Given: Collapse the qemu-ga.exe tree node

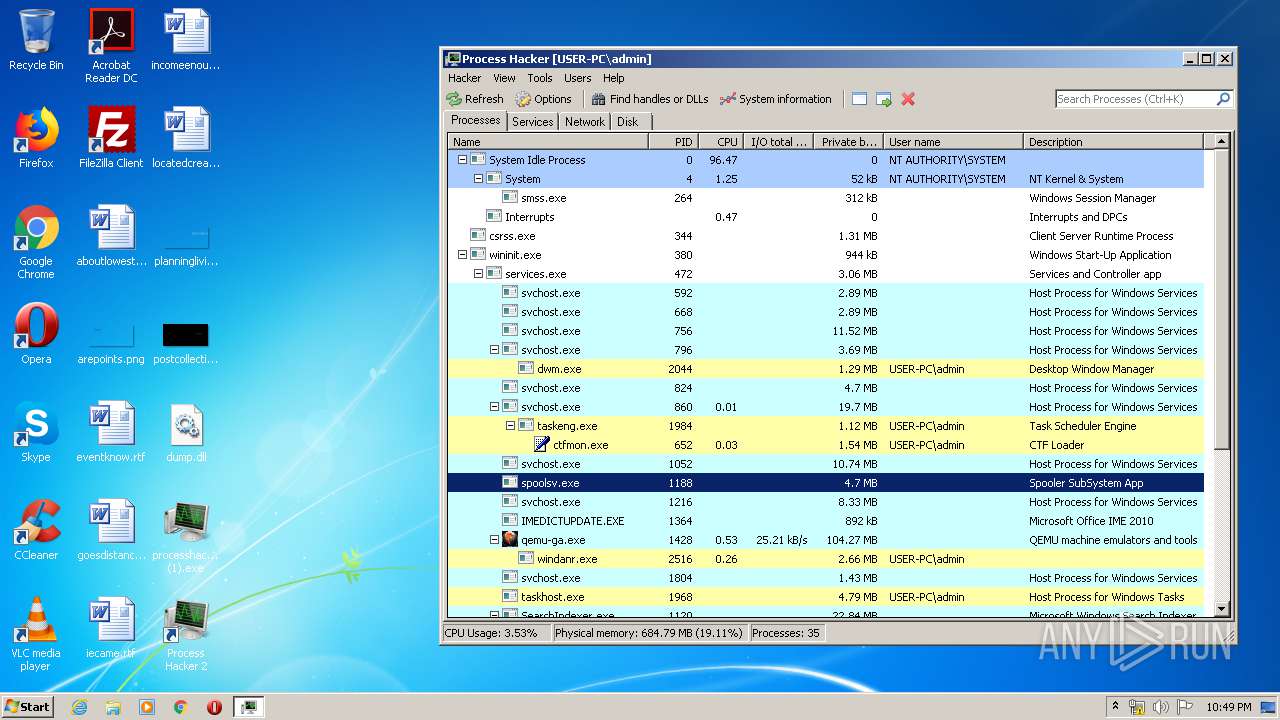Looking at the screenshot, I should (x=494, y=540).
